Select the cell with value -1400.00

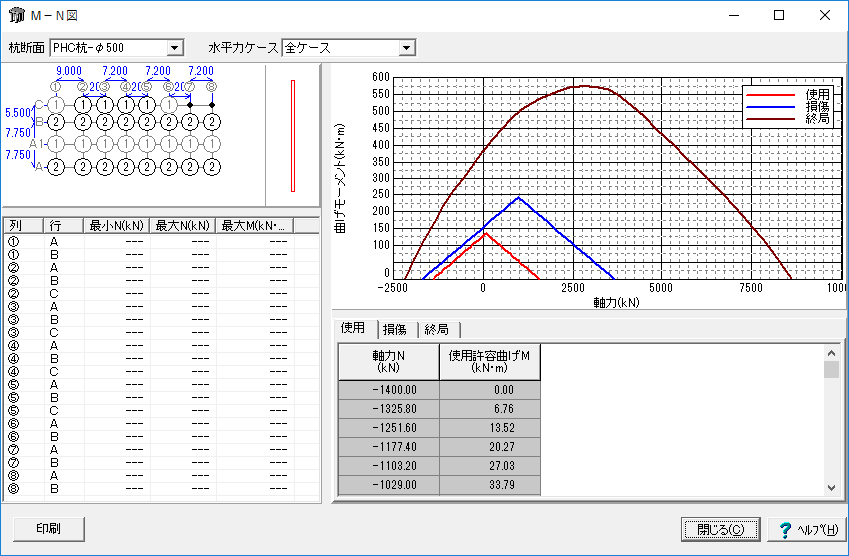click(x=389, y=390)
